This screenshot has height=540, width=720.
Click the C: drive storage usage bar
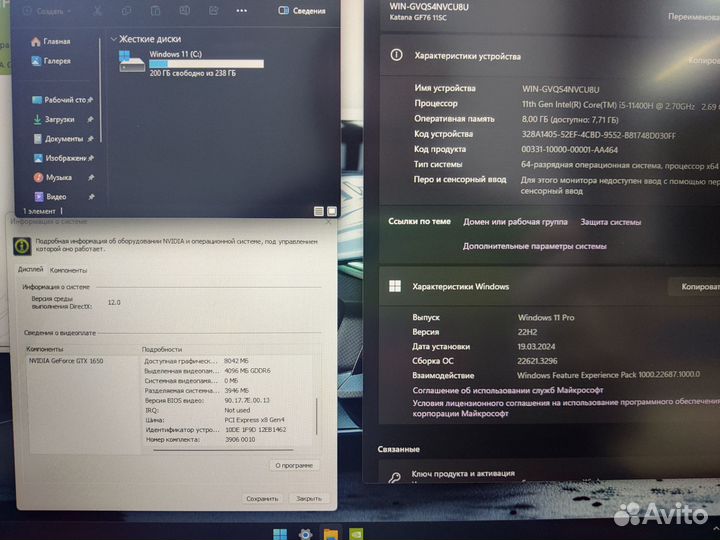(x=206, y=64)
